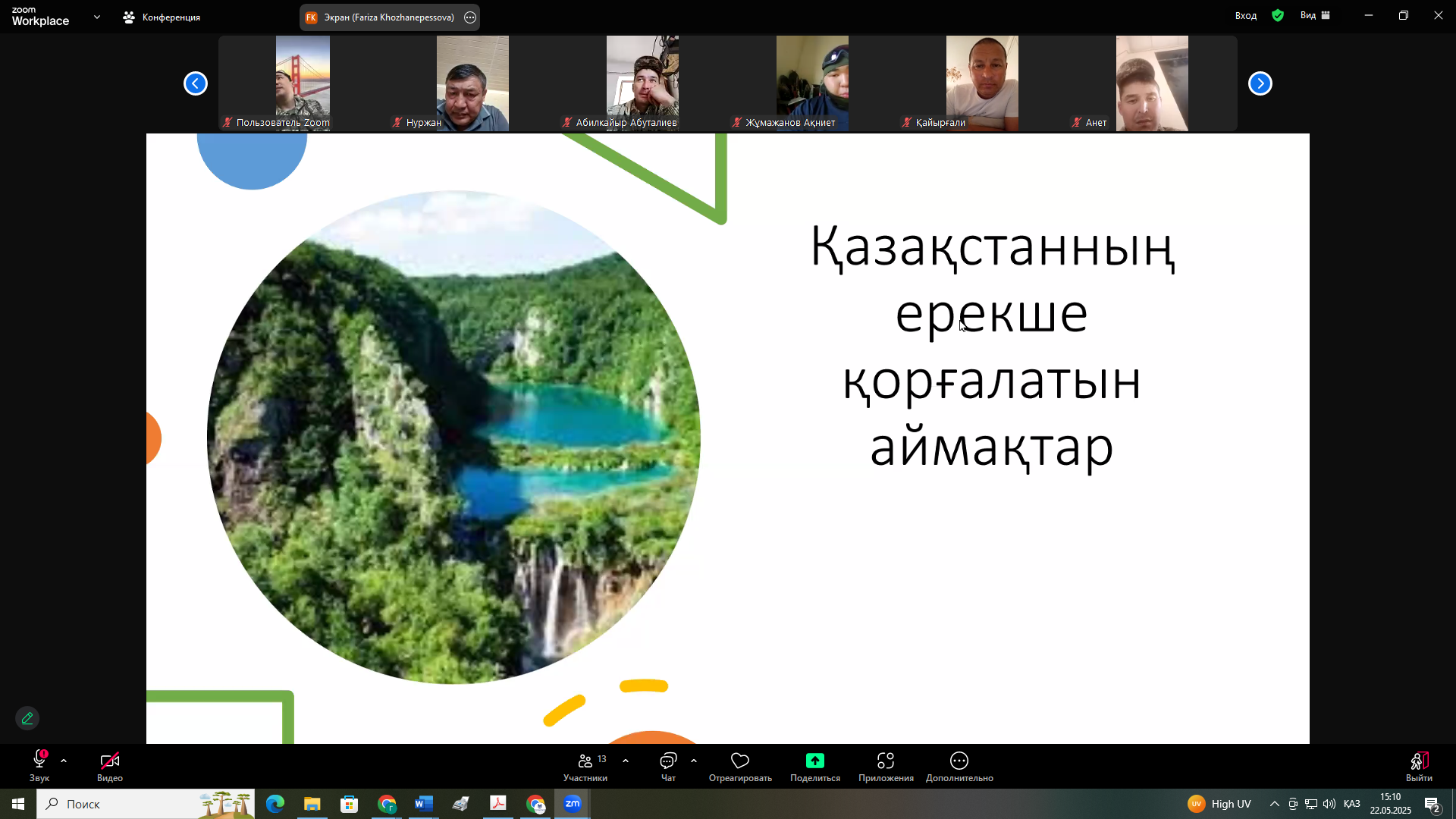Expand audio settings arrow beside microphone
This screenshot has width=1456, height=819.
point(64,761)
